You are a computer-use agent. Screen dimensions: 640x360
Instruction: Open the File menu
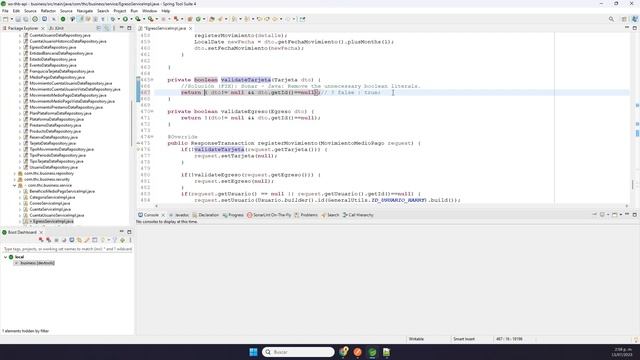[x=5, y=11]
